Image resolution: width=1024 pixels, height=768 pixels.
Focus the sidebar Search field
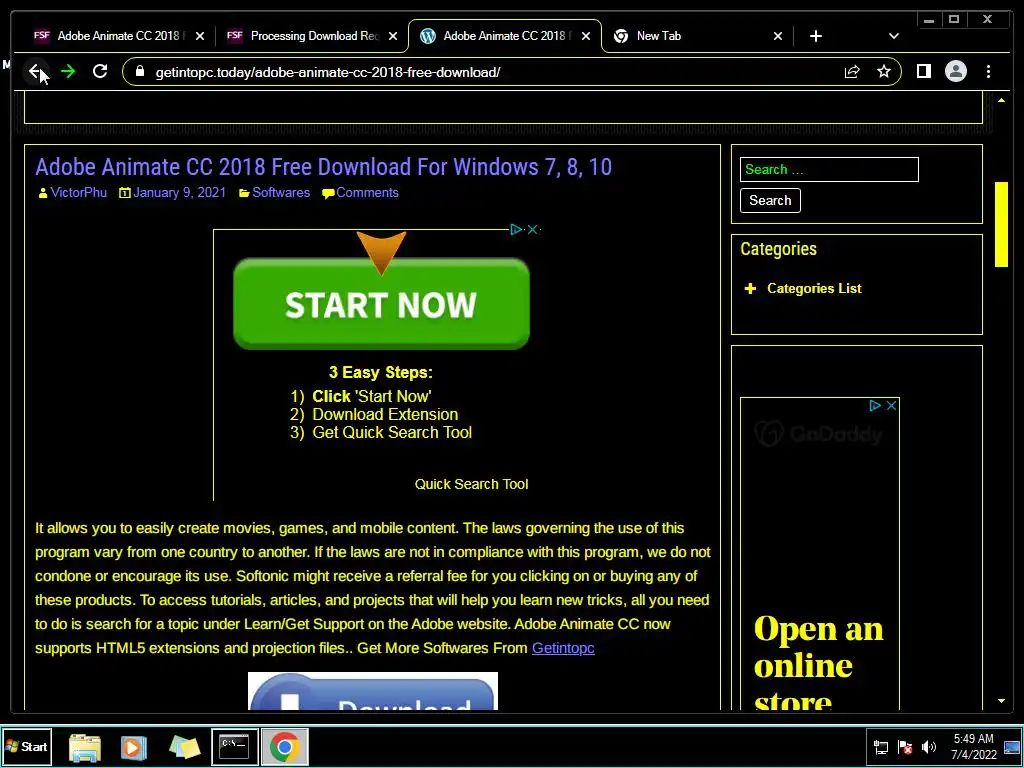point(829,170)
